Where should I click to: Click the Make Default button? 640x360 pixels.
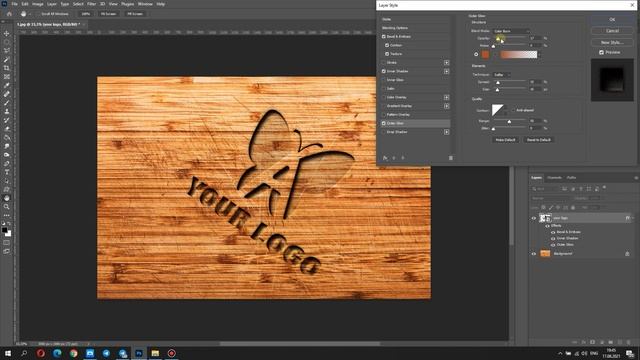coord(505,140)
